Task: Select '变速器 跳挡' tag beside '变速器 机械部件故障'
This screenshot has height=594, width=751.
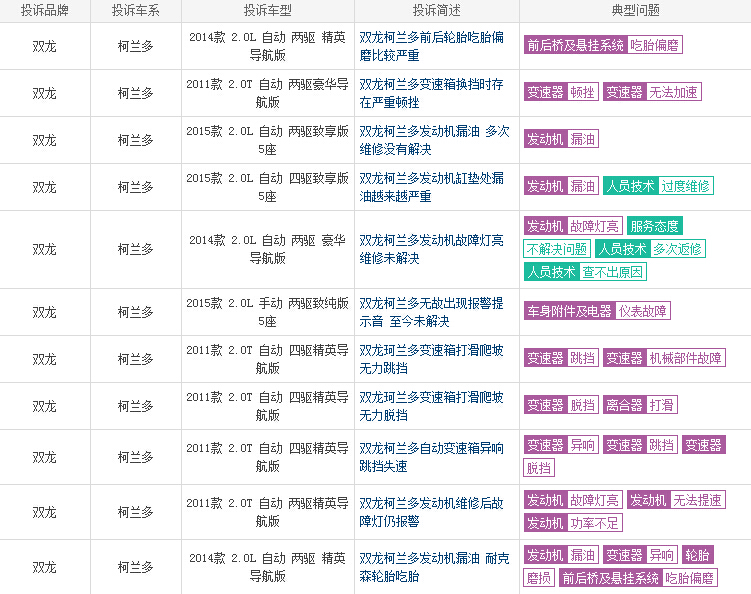Action: [x=561, y=357]
